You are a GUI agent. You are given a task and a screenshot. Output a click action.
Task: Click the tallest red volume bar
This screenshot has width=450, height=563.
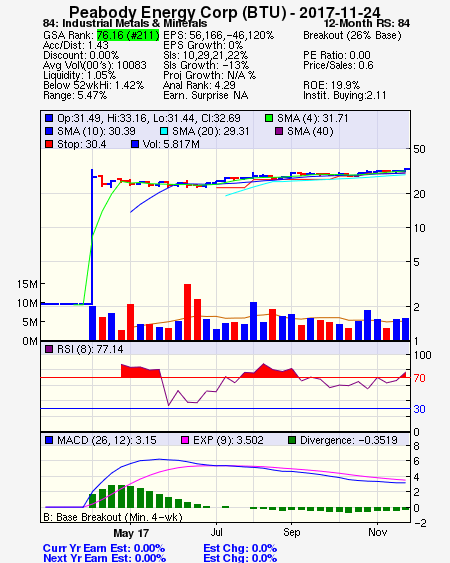click(x=187, y=312)
